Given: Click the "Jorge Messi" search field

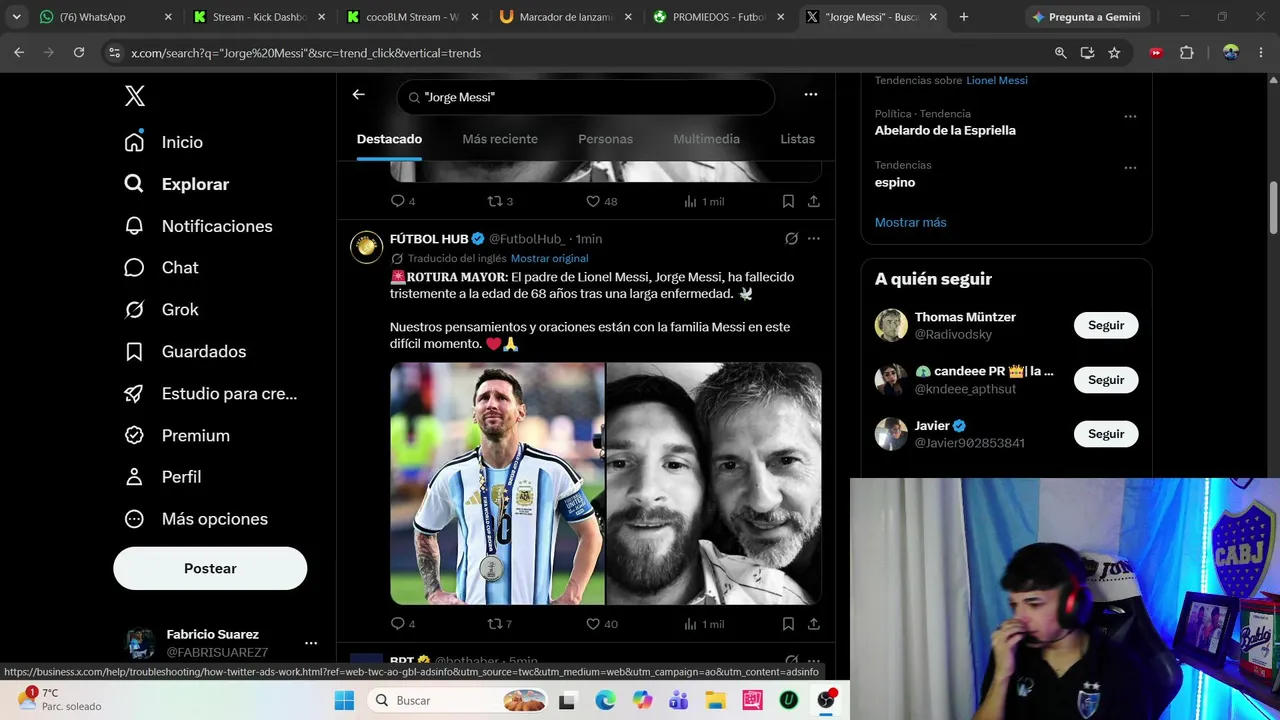Looking at the screenshot, I should point(586,97).
